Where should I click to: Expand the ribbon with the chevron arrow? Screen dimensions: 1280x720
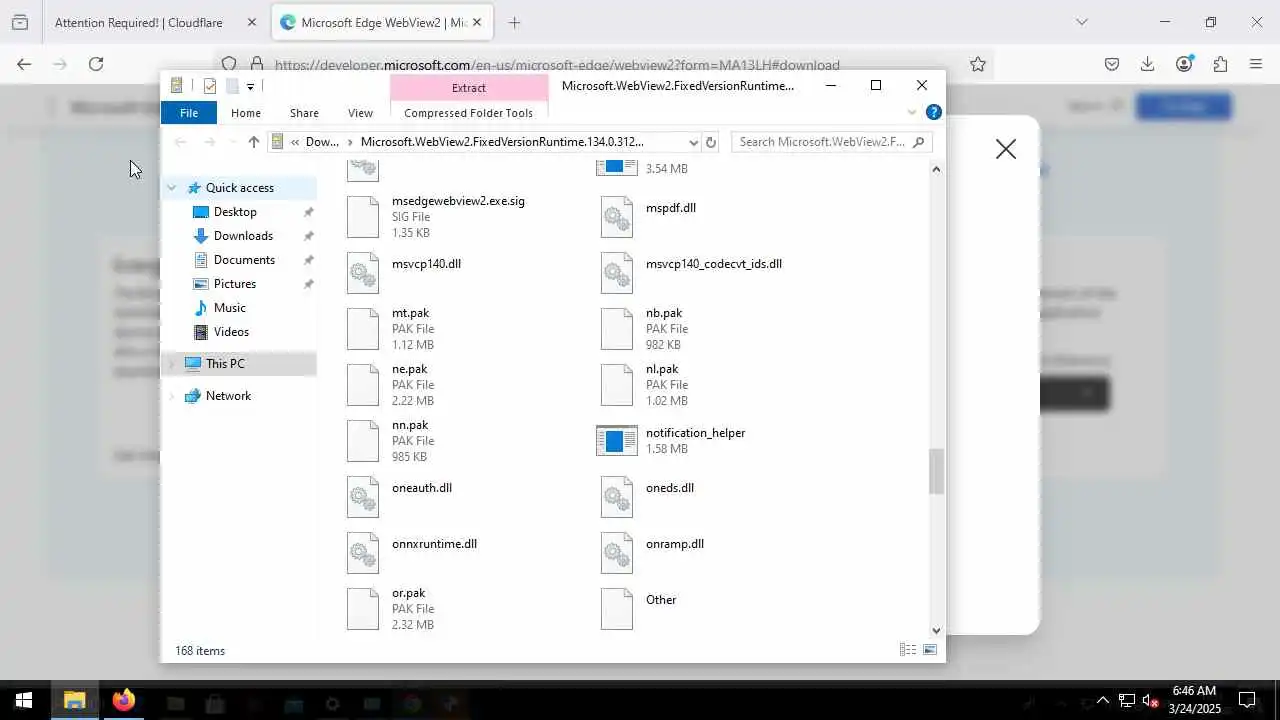[x=912, y=113]
